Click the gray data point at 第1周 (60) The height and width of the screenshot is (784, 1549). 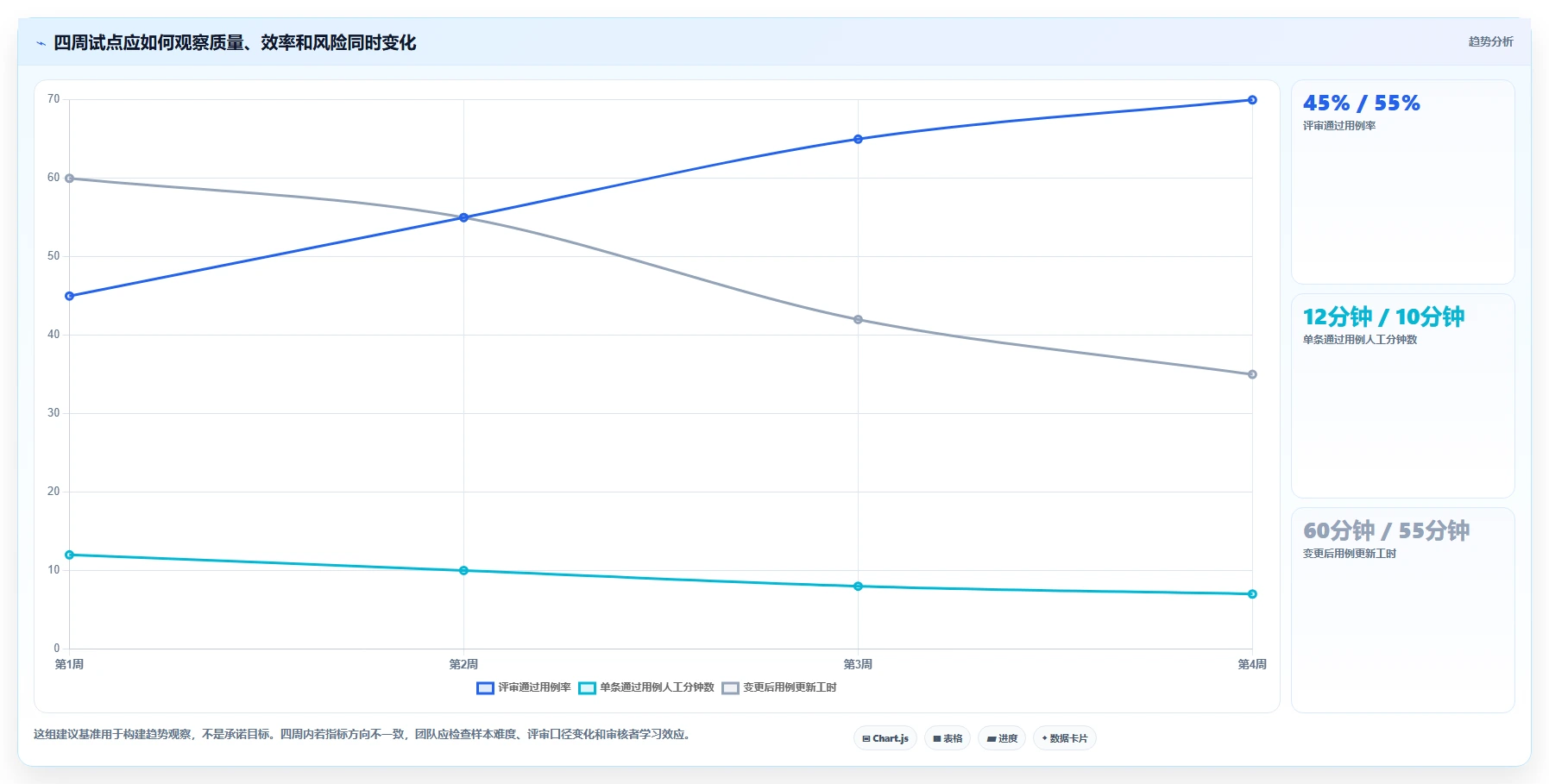click(70, 179)
